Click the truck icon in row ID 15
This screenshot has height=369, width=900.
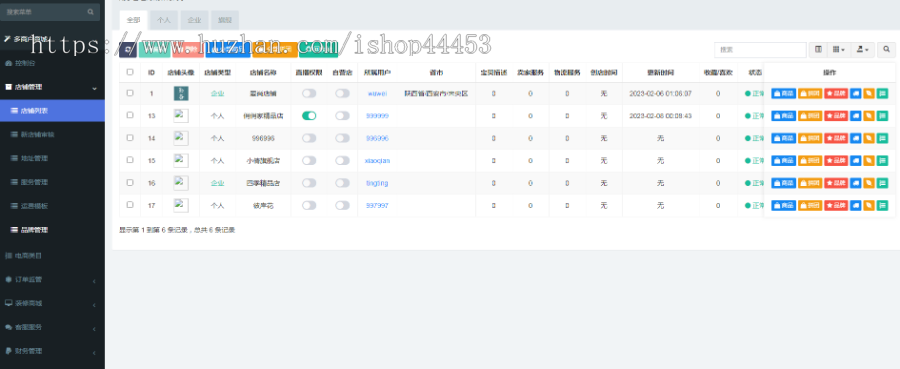click(x=856, y=161)
